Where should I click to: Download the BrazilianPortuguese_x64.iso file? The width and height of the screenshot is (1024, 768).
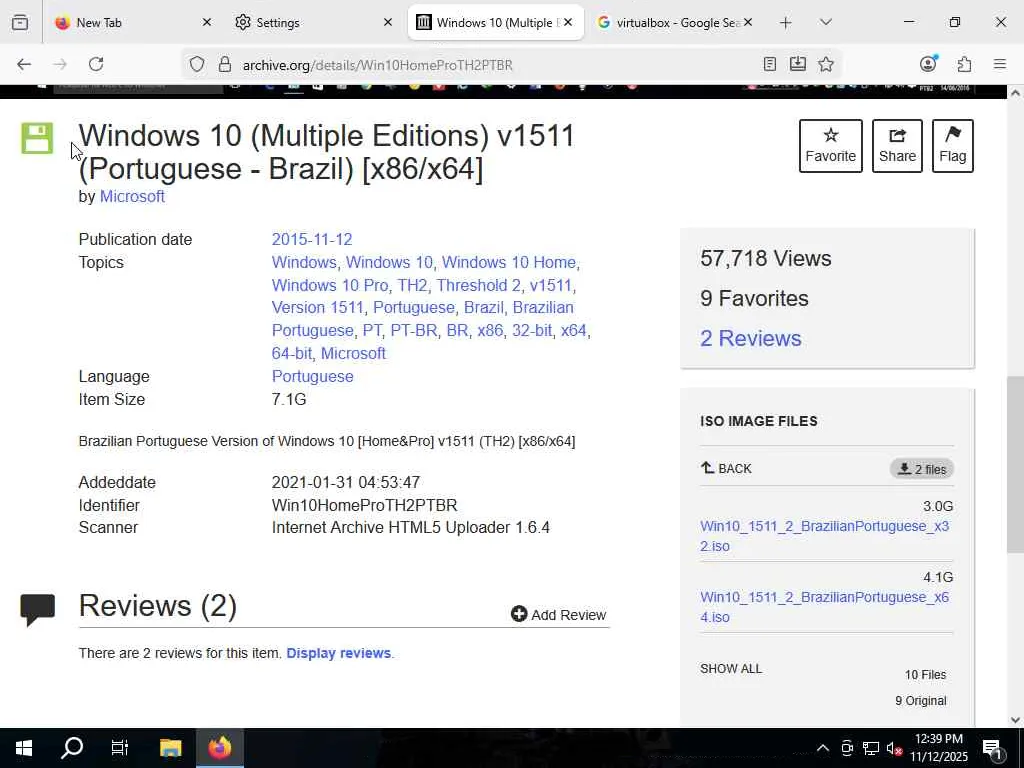click(x=824, y=607)
